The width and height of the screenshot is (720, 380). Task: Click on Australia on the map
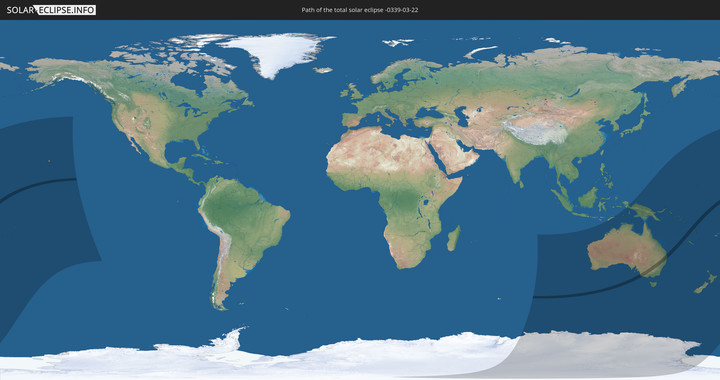pyautogui.click(x=627, y=250)
